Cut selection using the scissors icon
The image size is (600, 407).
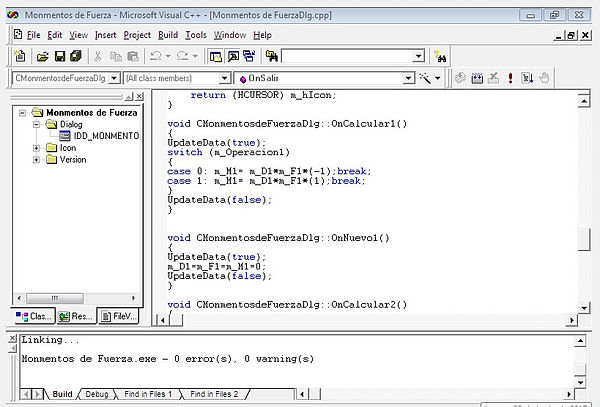[x=98, y=57]
